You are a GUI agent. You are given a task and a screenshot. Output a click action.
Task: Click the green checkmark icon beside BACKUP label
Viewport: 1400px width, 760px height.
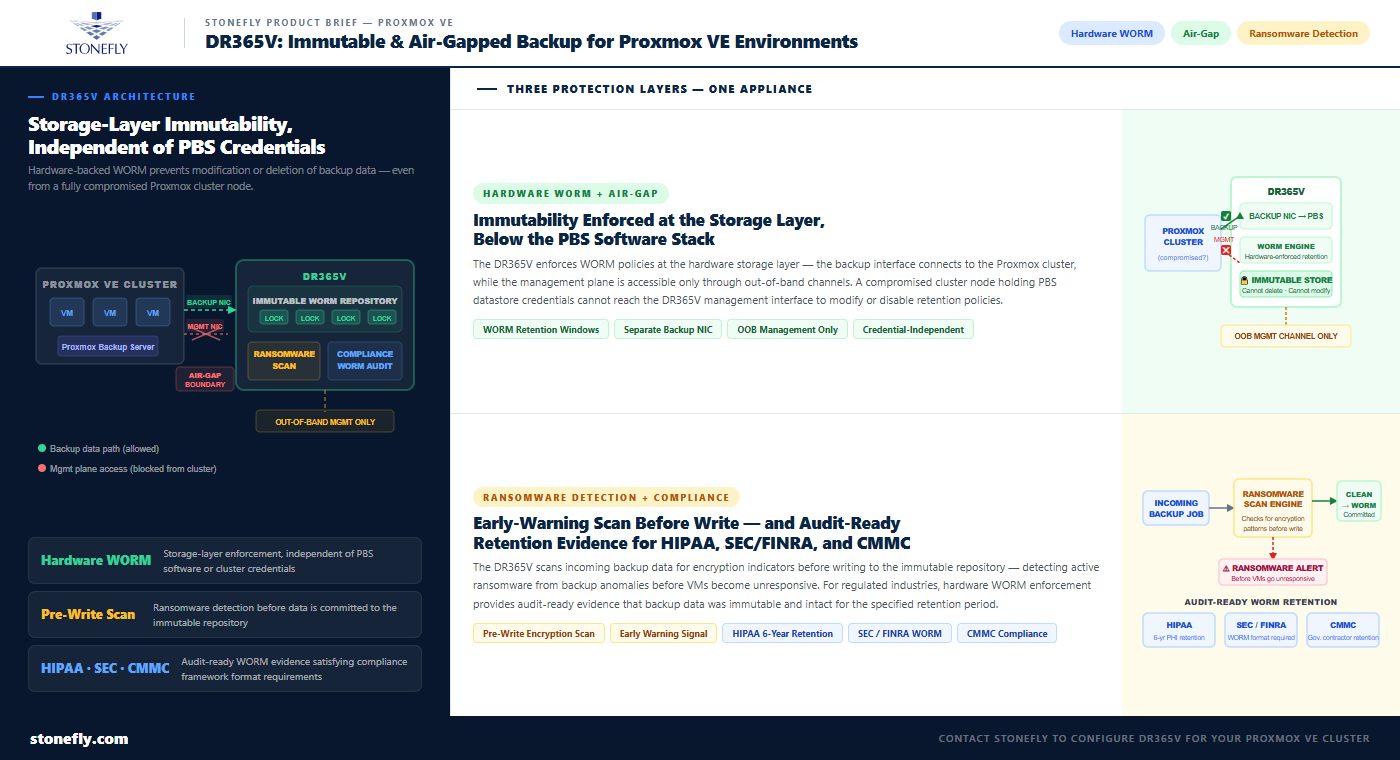pyautogui.click(x=1226, y=215)
